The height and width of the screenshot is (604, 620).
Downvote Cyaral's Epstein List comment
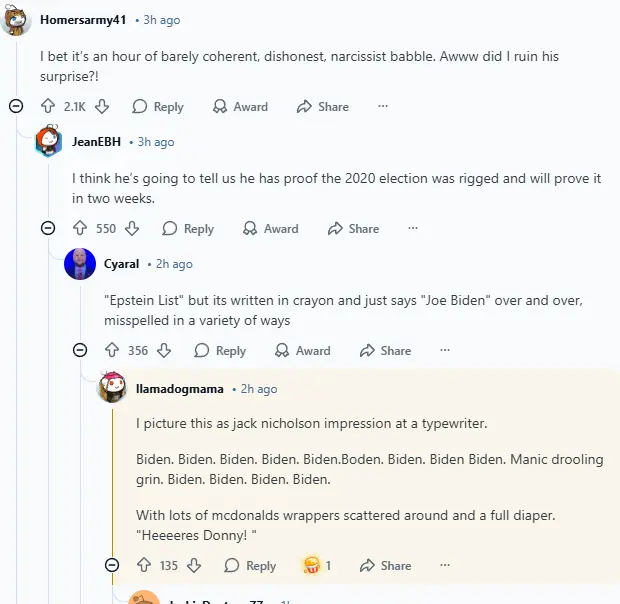tap(165, 350)
